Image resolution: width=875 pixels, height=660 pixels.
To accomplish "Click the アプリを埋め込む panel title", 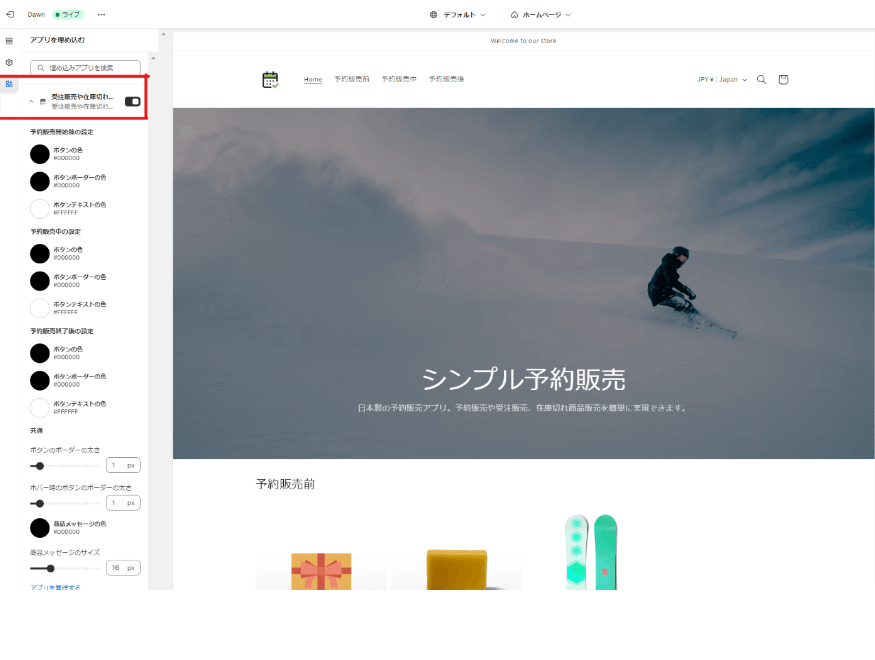I will click(57, 40).
